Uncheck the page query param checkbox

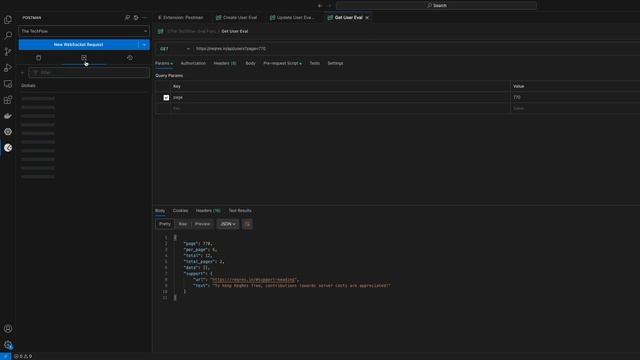tap(166, 98)
